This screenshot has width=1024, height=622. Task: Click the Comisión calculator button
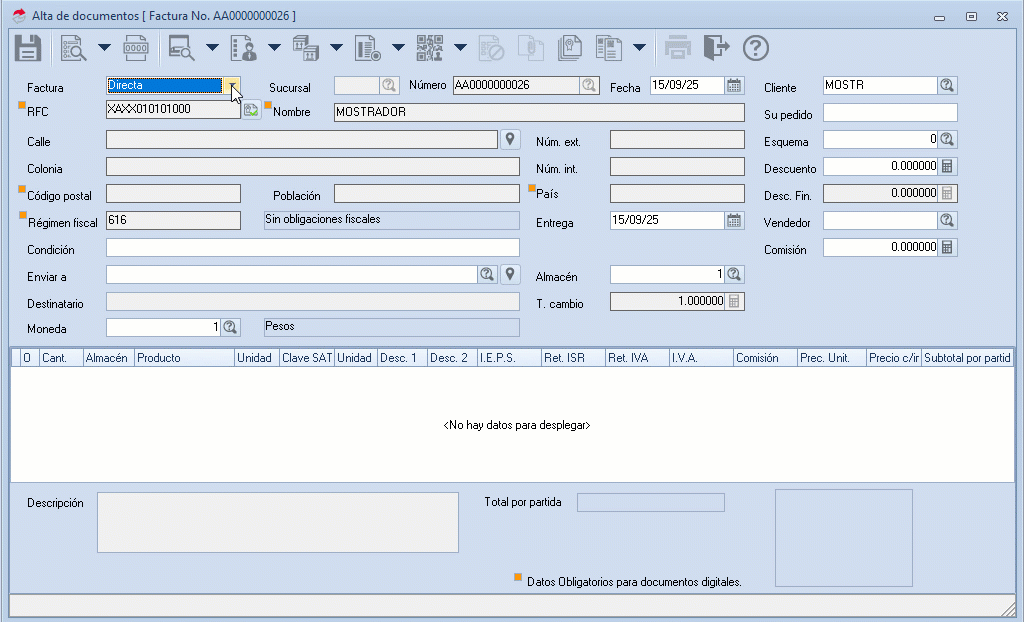(947, 247)
